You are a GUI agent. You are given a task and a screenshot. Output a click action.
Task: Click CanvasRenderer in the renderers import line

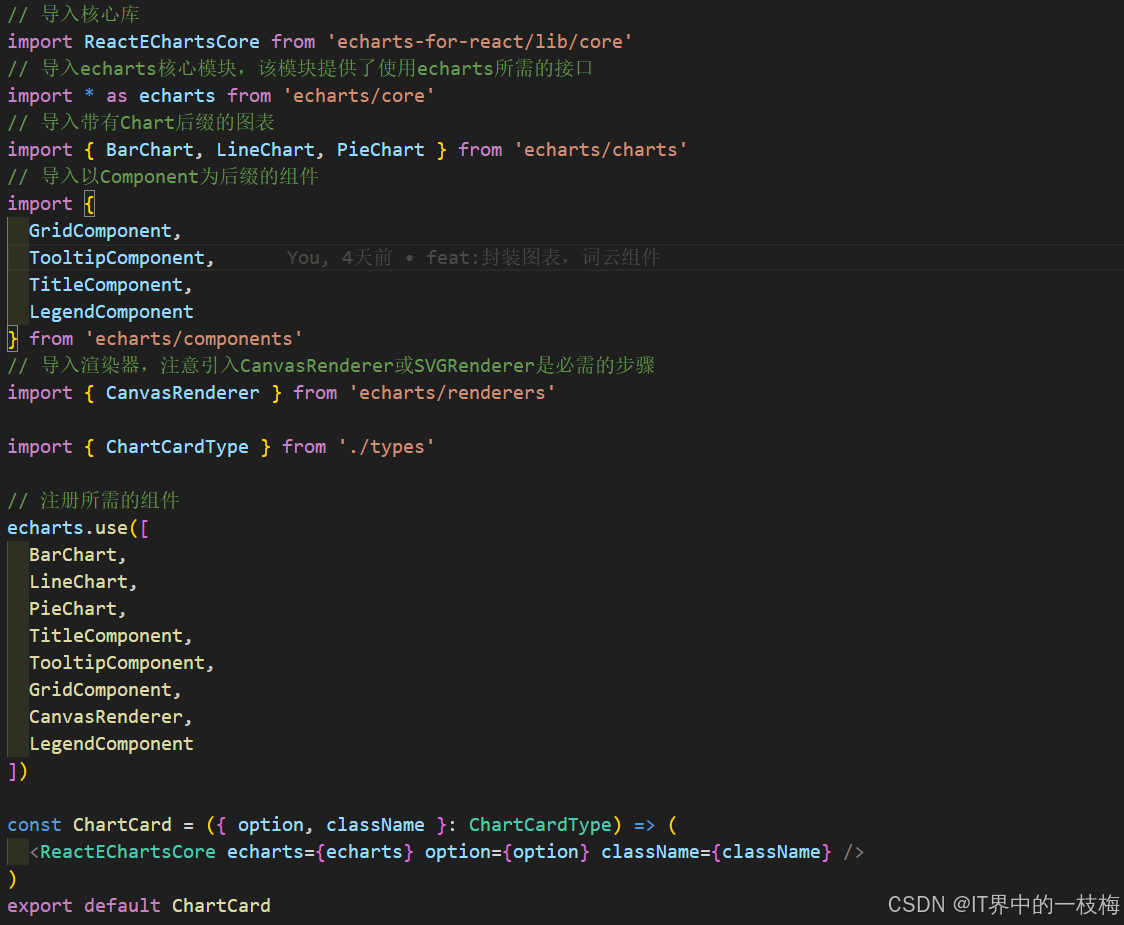(x=183, y=393)
